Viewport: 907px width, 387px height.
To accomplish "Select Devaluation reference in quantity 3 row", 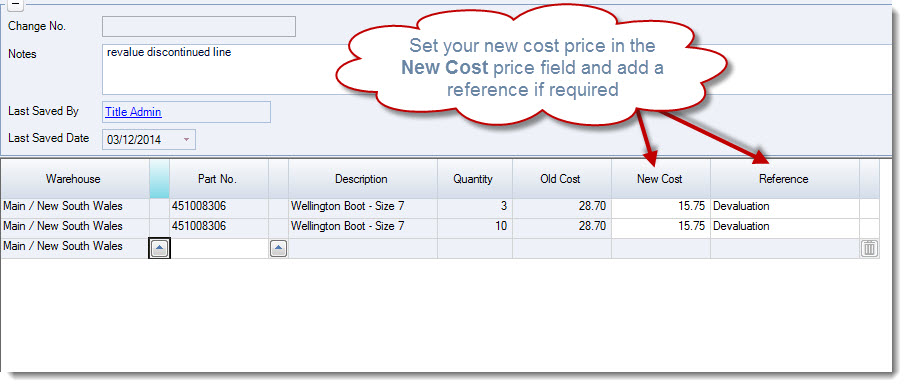I will click(785, 207).
